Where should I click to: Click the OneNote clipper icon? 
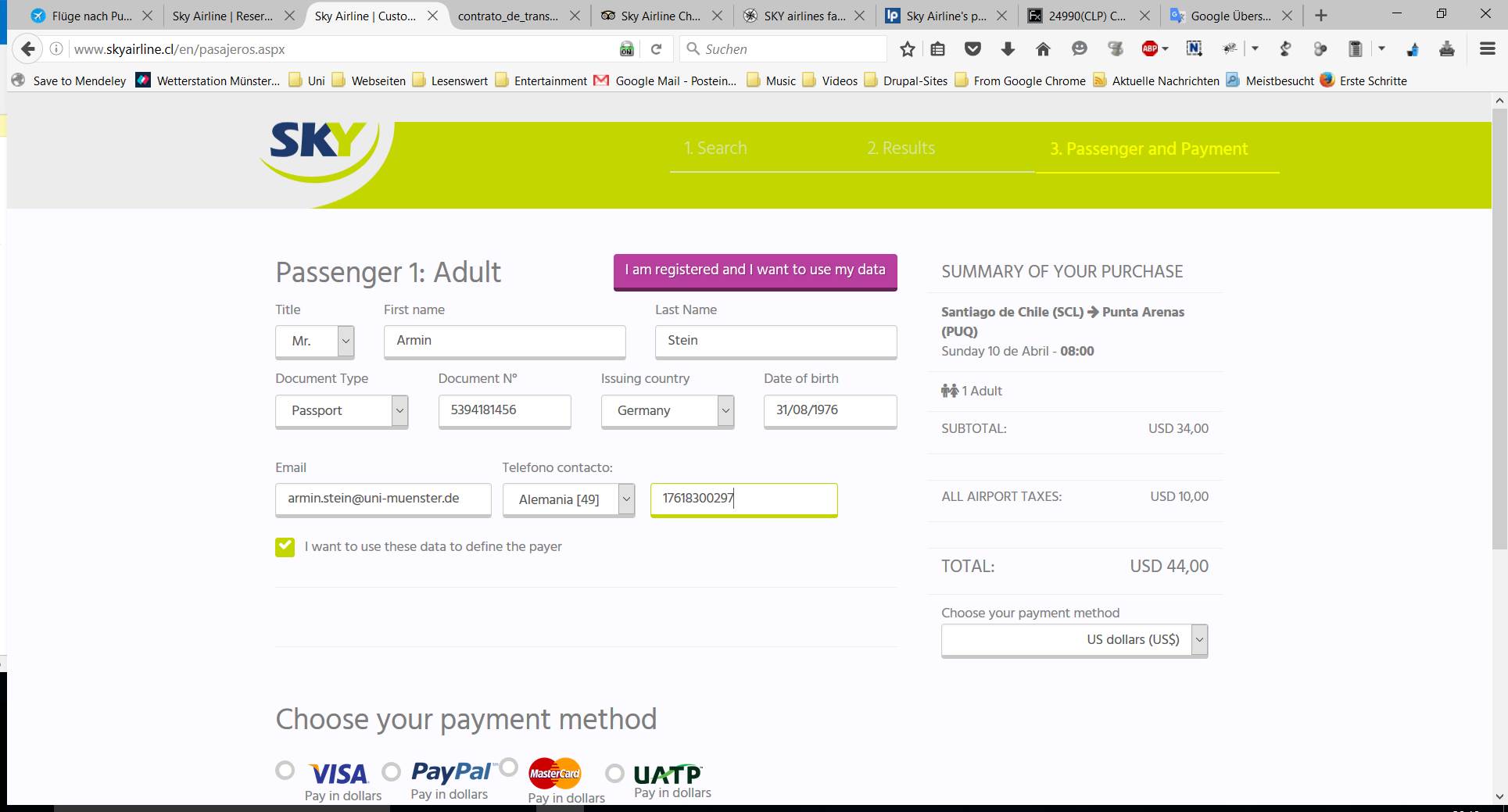(x=1194, y=49)
